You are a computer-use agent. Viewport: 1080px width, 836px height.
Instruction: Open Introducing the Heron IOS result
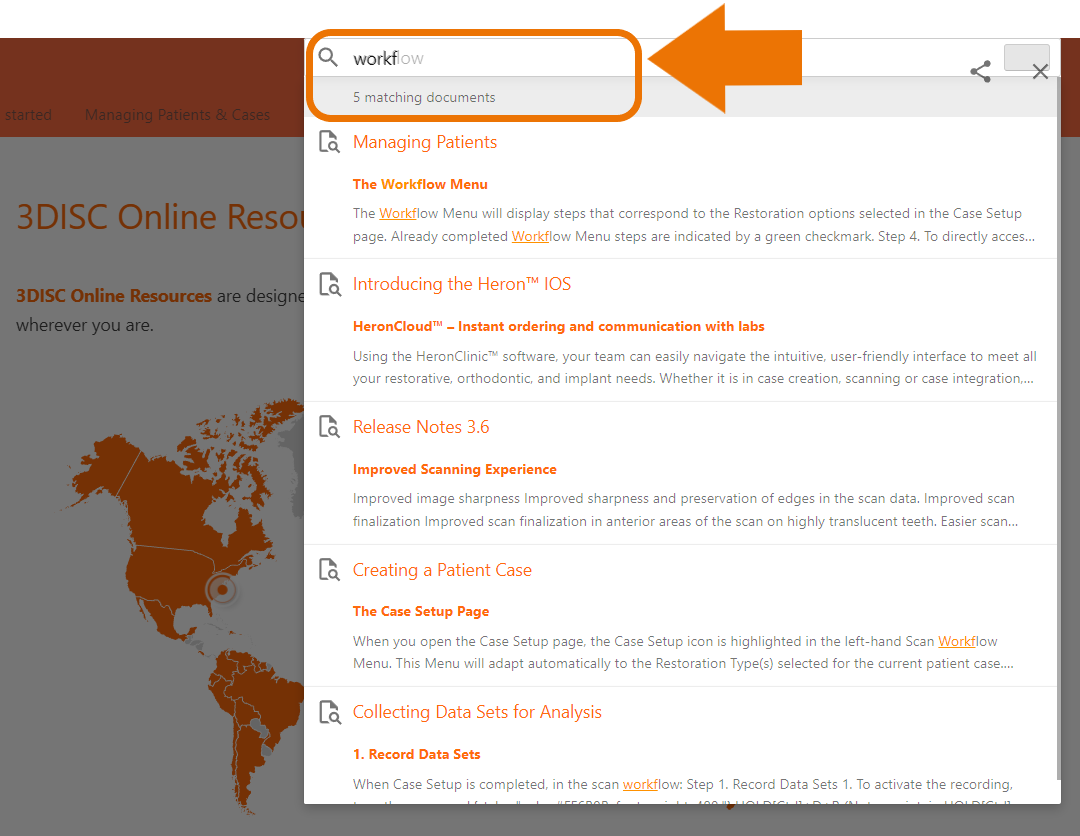[461, 284]
